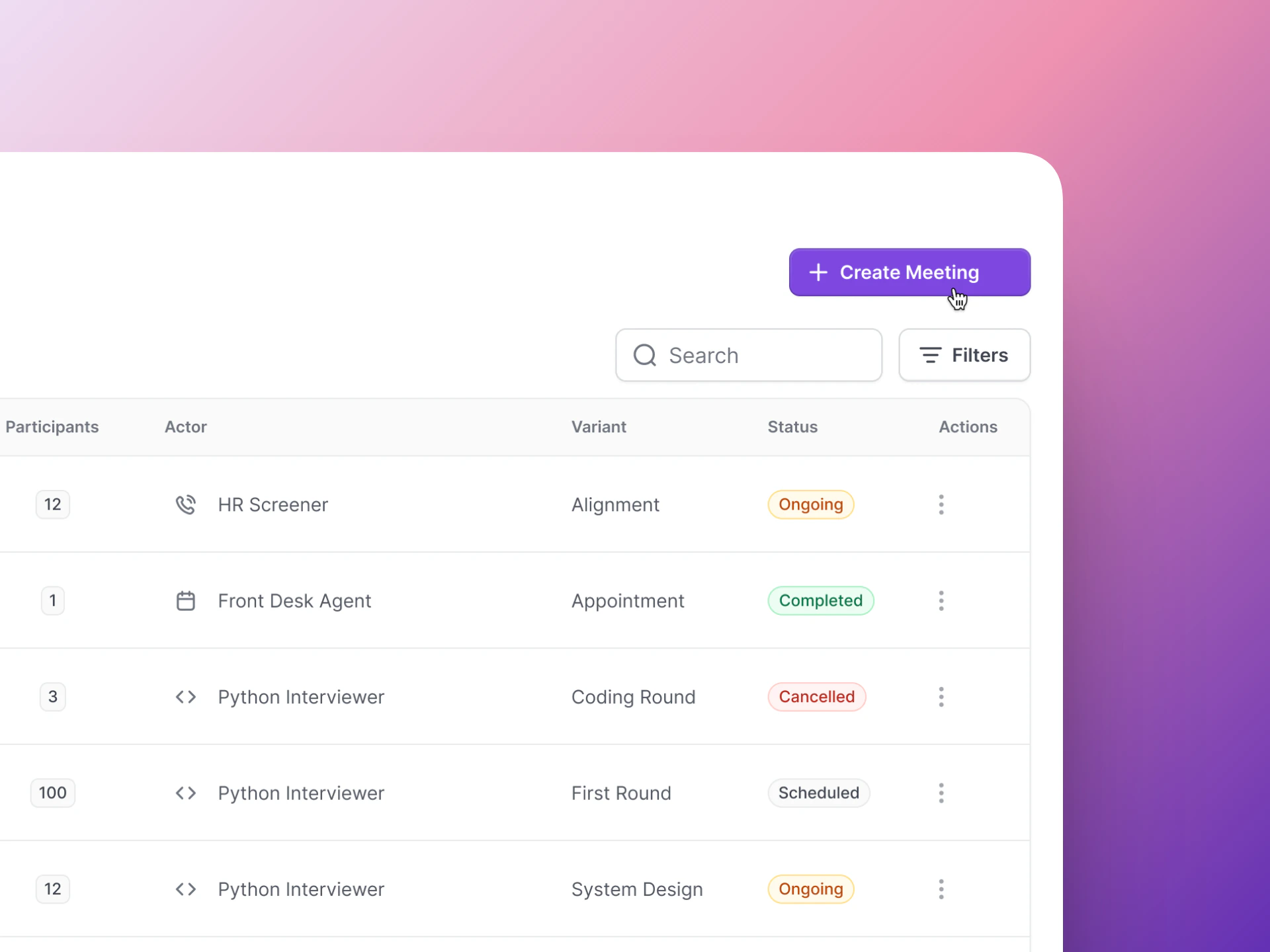Open three-dot menu for System Design row
The width and height of the screenshot is (1270, 952).
click(941, 889)
